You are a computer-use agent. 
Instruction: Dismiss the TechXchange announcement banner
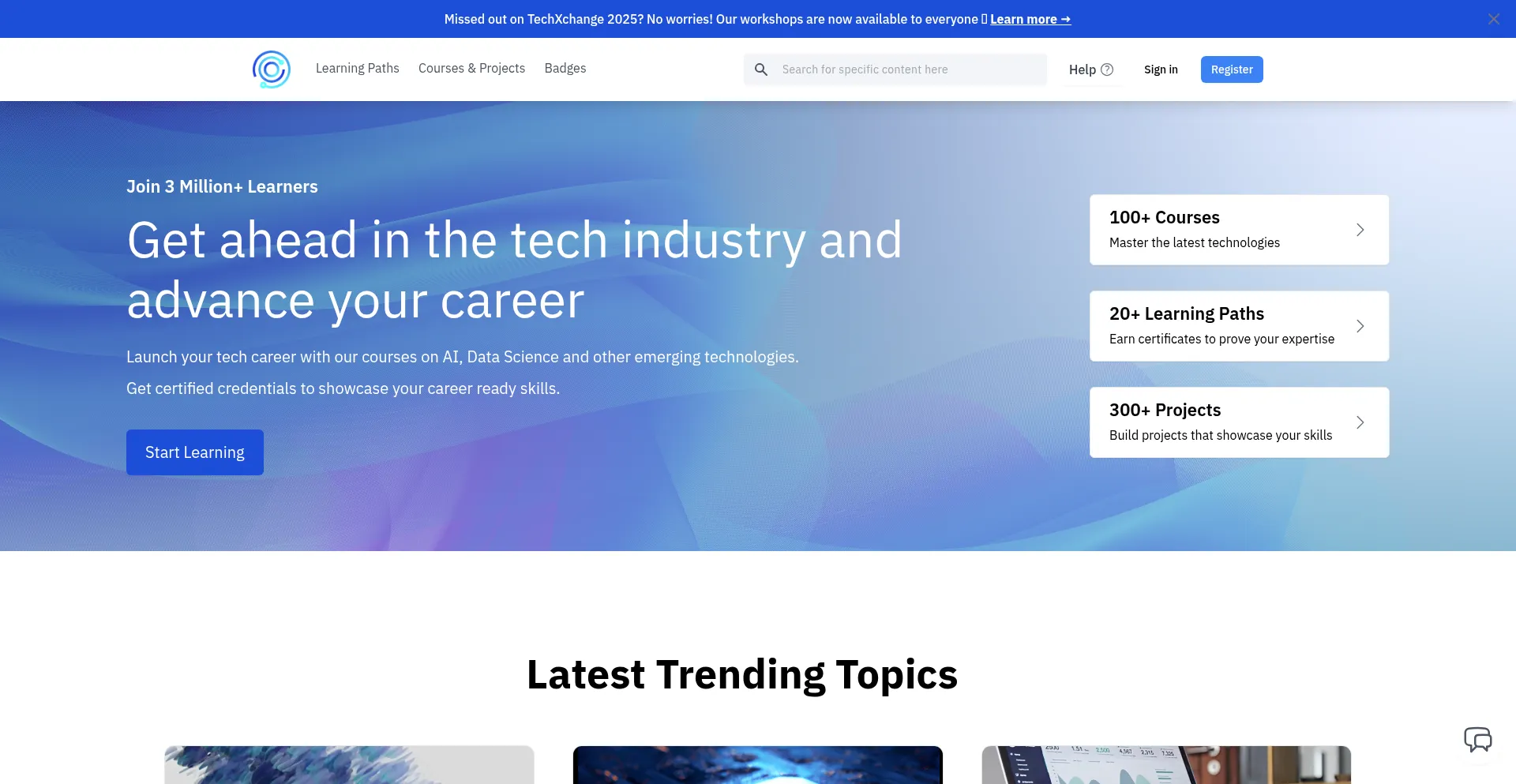click(x=1493, y=19)
